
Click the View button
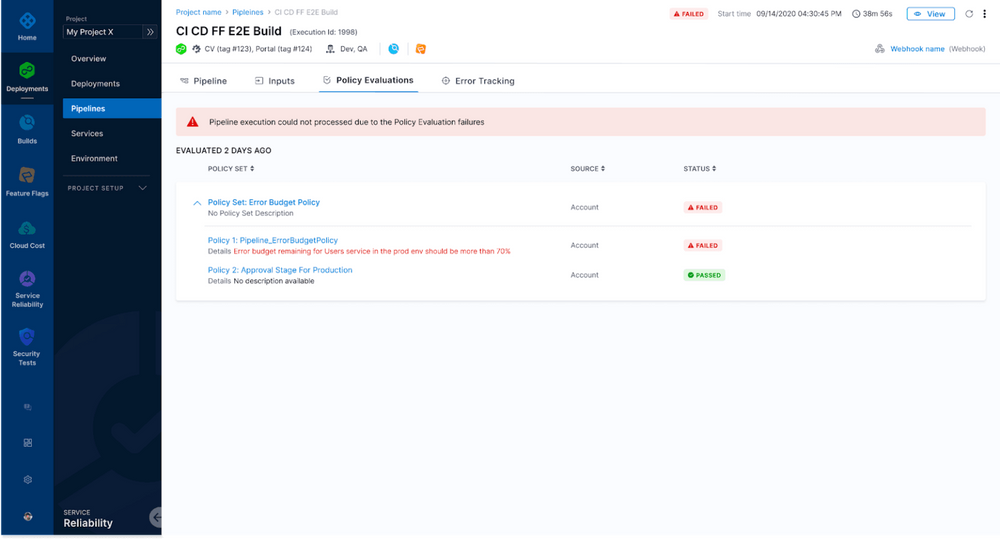coord(930,14)
